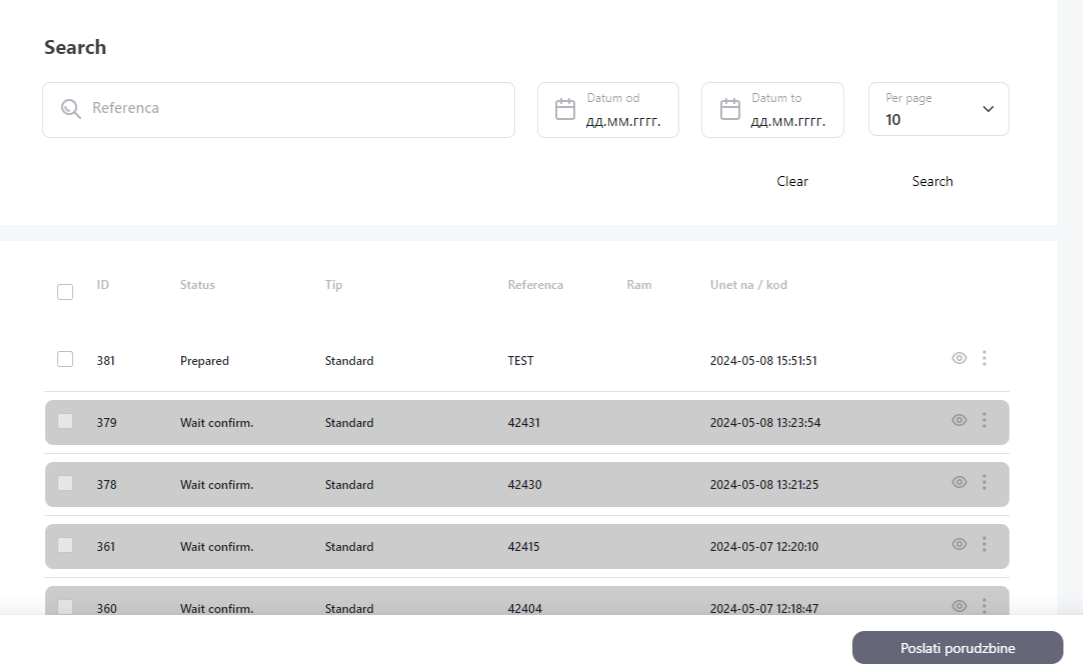Sort table by Status column header

(197, 285)
